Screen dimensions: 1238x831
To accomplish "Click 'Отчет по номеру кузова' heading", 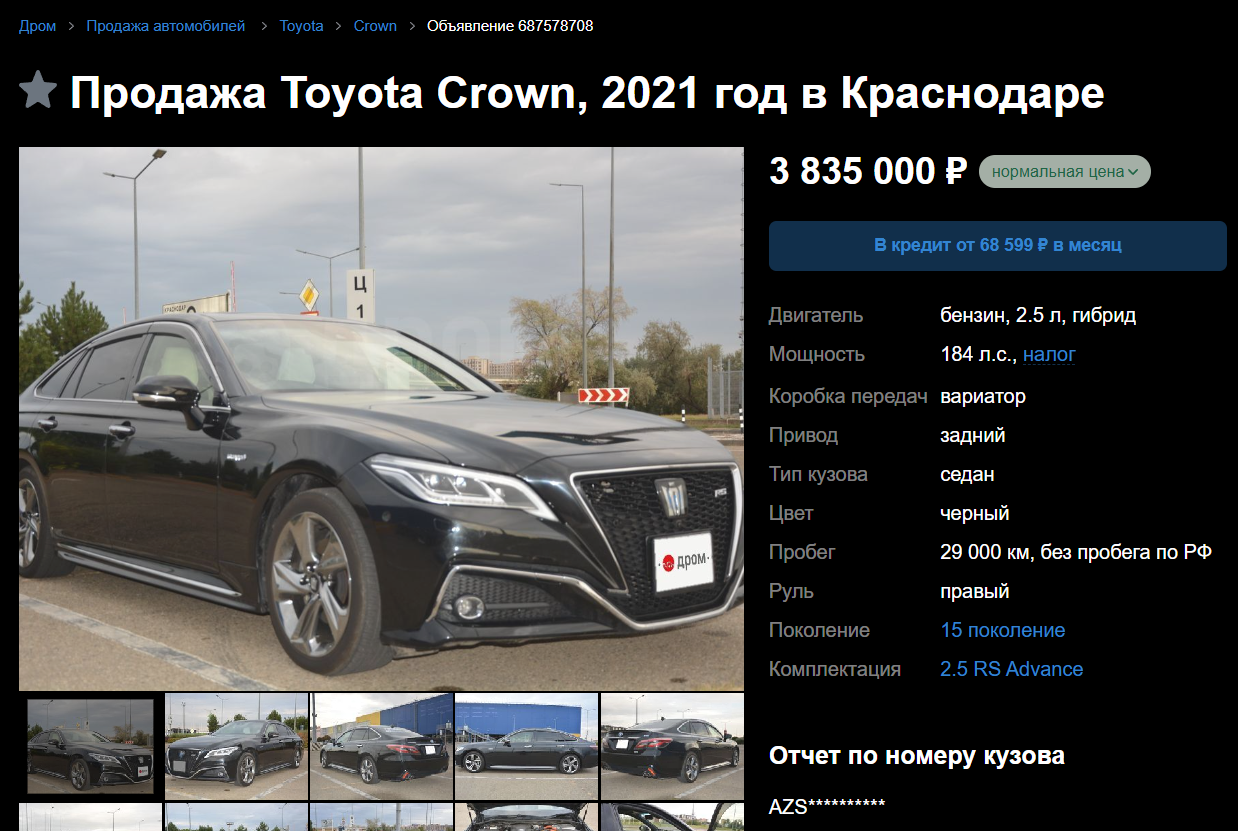I will [917, 756].
